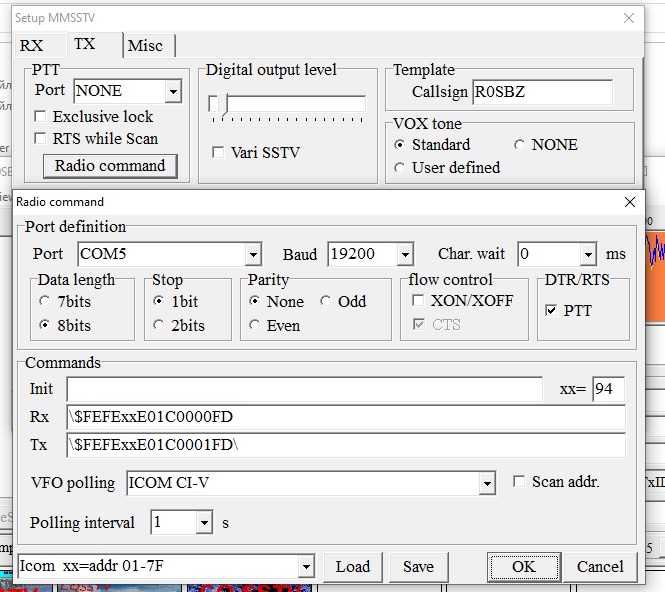Click the Radio command button
Screen dimensions: 665x592
pos(110,166)
